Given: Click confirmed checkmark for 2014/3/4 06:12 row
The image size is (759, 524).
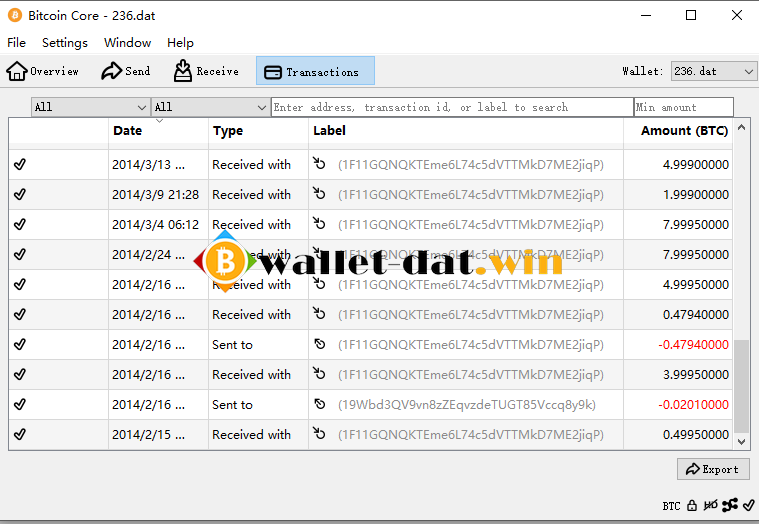Looking at the screenshot, I should 19,225.
